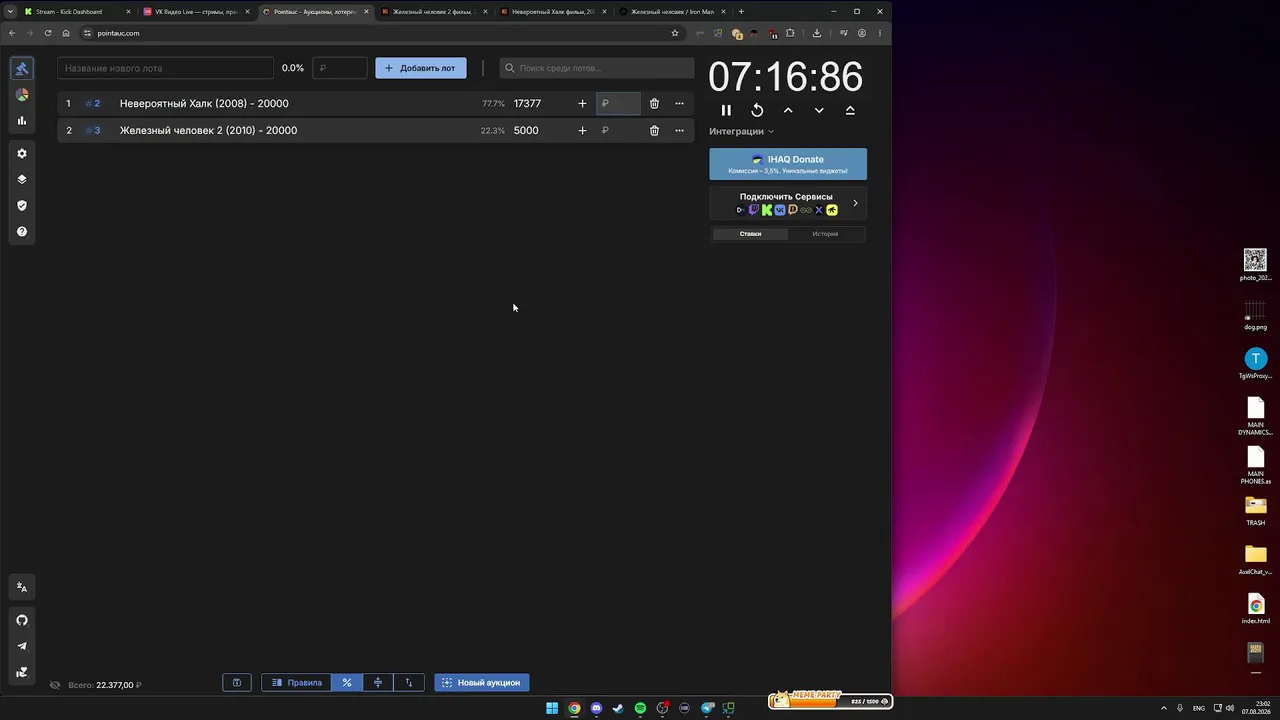Delete the Невероятный Халк lot with trash icon
This screenshot has height=720, width=1280.
point(654,103)
